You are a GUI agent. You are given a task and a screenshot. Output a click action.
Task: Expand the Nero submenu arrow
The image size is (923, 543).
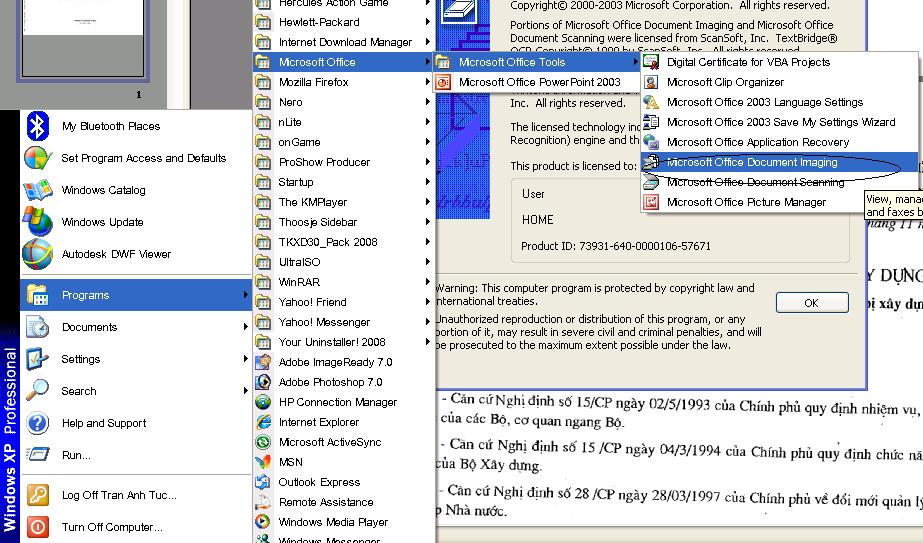point(428,102)
